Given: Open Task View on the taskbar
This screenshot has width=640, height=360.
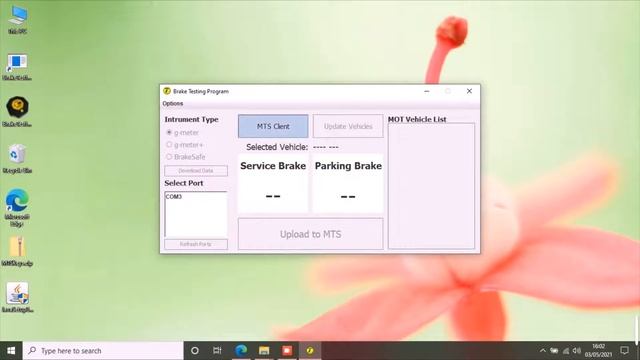Looking at the screenshot, I should point(217,351).
